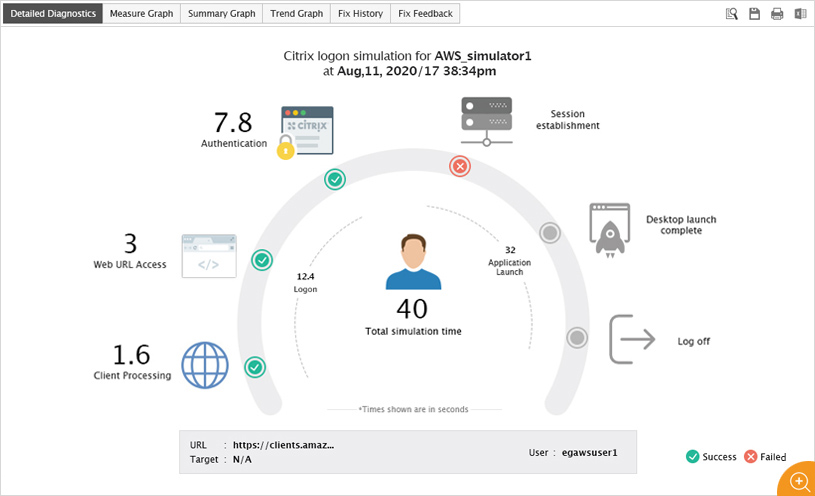Click the user avatar in the center
815x496 pixels.
pos(413,262)
